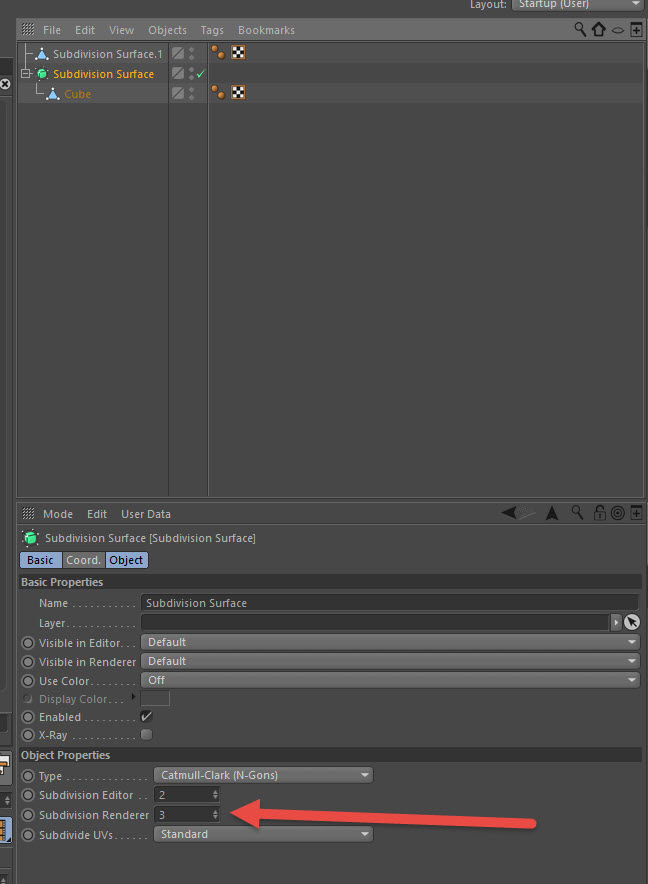Screen dimensions: 648x884
Task: Click the Object Manager new-panel plus icon
Action: 636,29
